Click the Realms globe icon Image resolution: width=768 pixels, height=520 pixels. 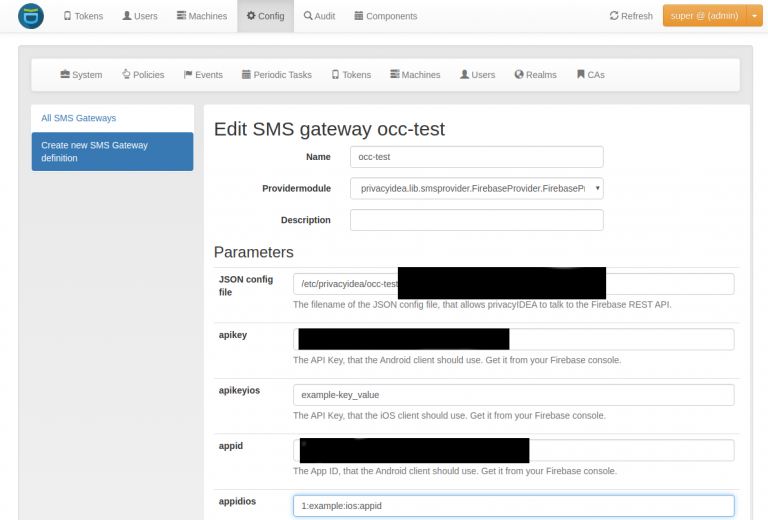519,74
